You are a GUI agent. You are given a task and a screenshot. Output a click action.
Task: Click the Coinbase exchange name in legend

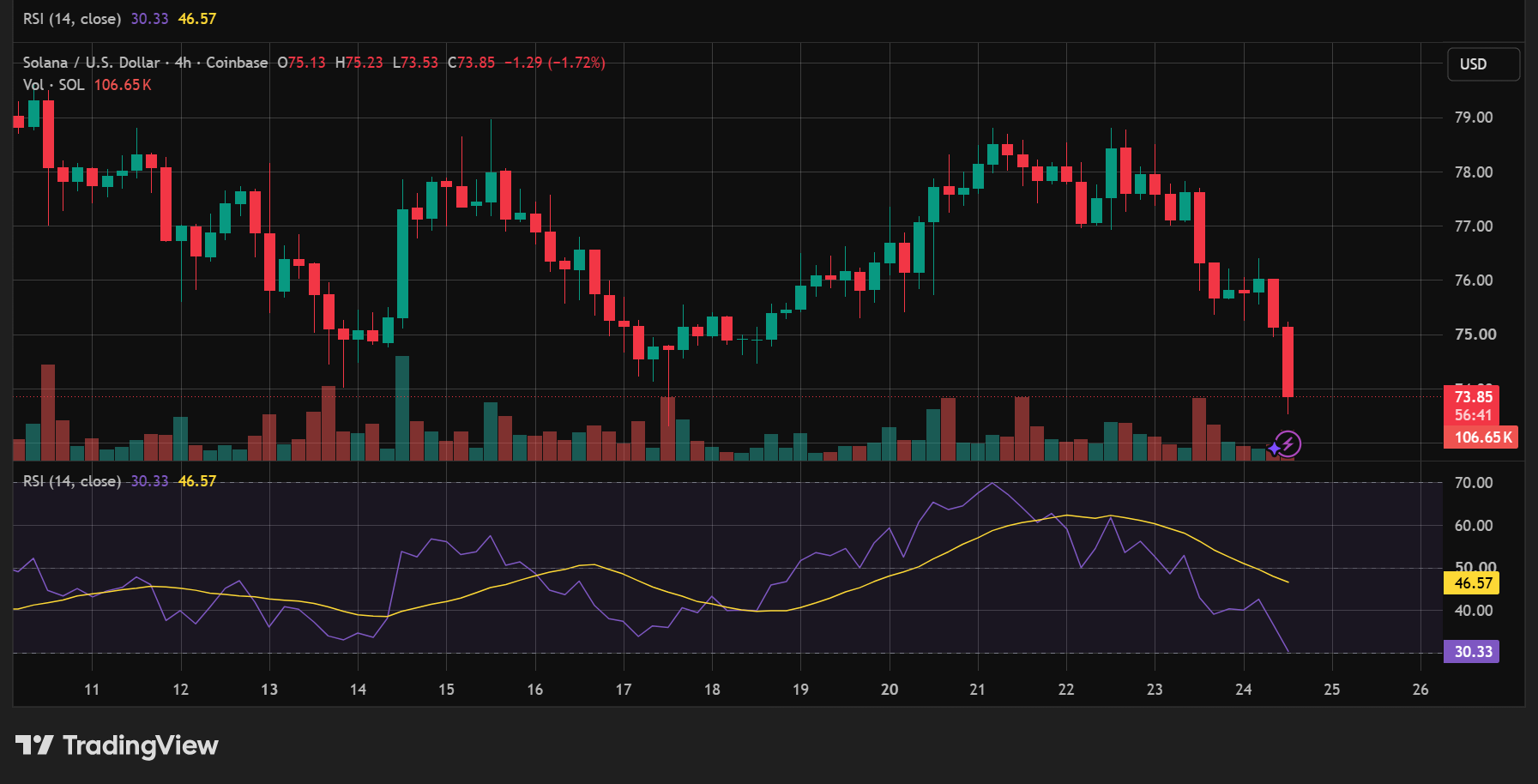[x=237, y=63]
